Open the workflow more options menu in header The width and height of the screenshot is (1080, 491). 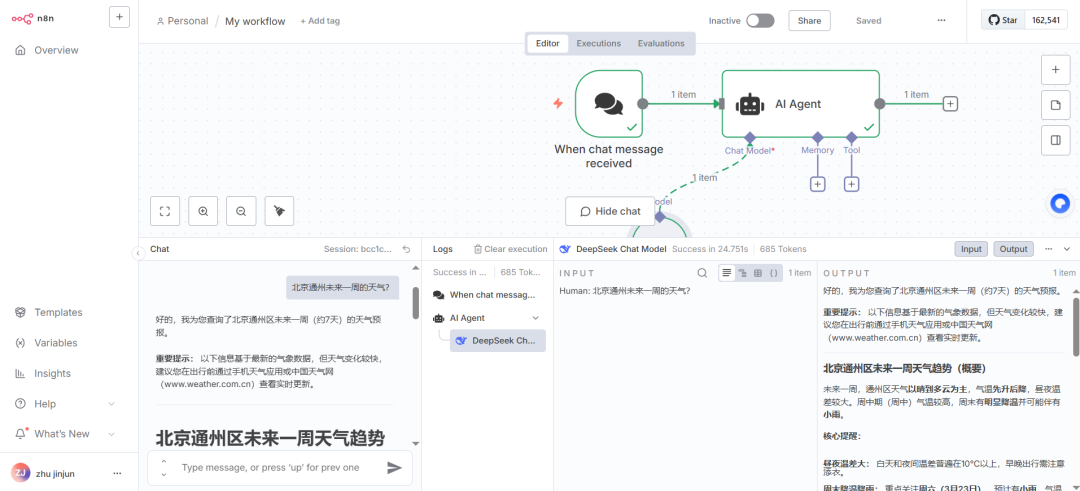(942, 21)
